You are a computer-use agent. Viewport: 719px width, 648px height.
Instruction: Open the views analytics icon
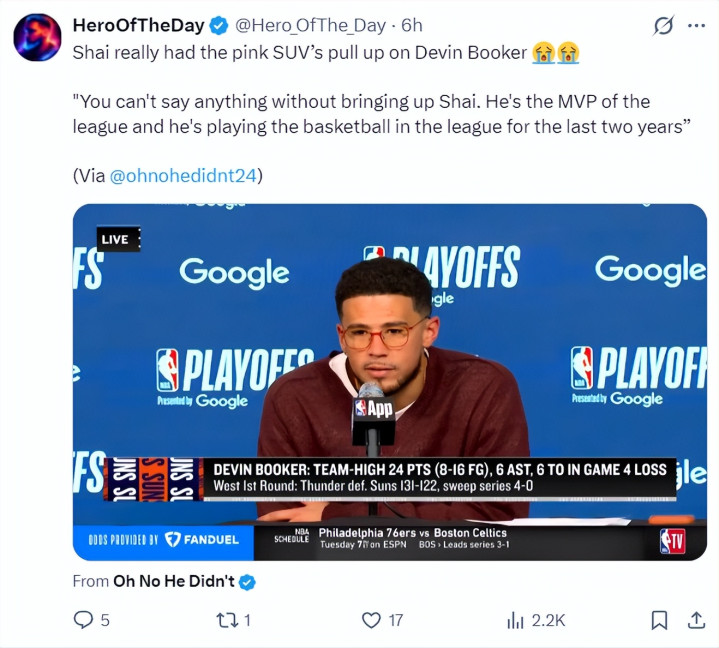[x=516, y=620]
